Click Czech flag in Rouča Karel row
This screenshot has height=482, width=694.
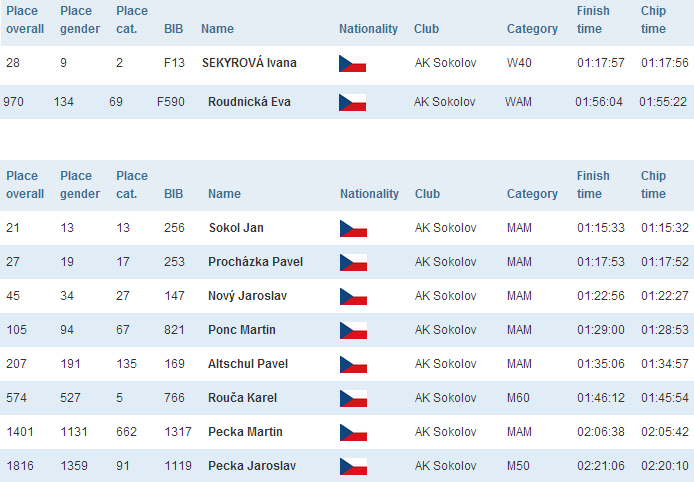[353, 398]
